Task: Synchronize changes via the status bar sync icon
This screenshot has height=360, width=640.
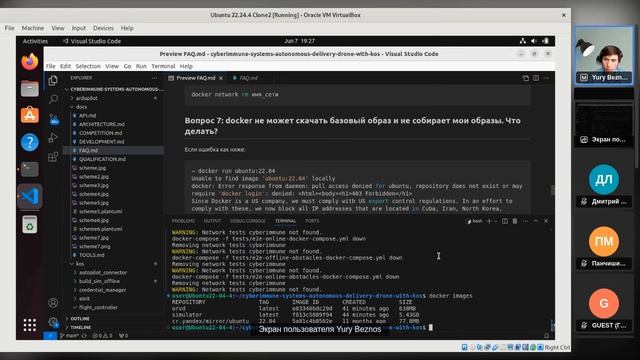Action: click(x=84, y=336)
